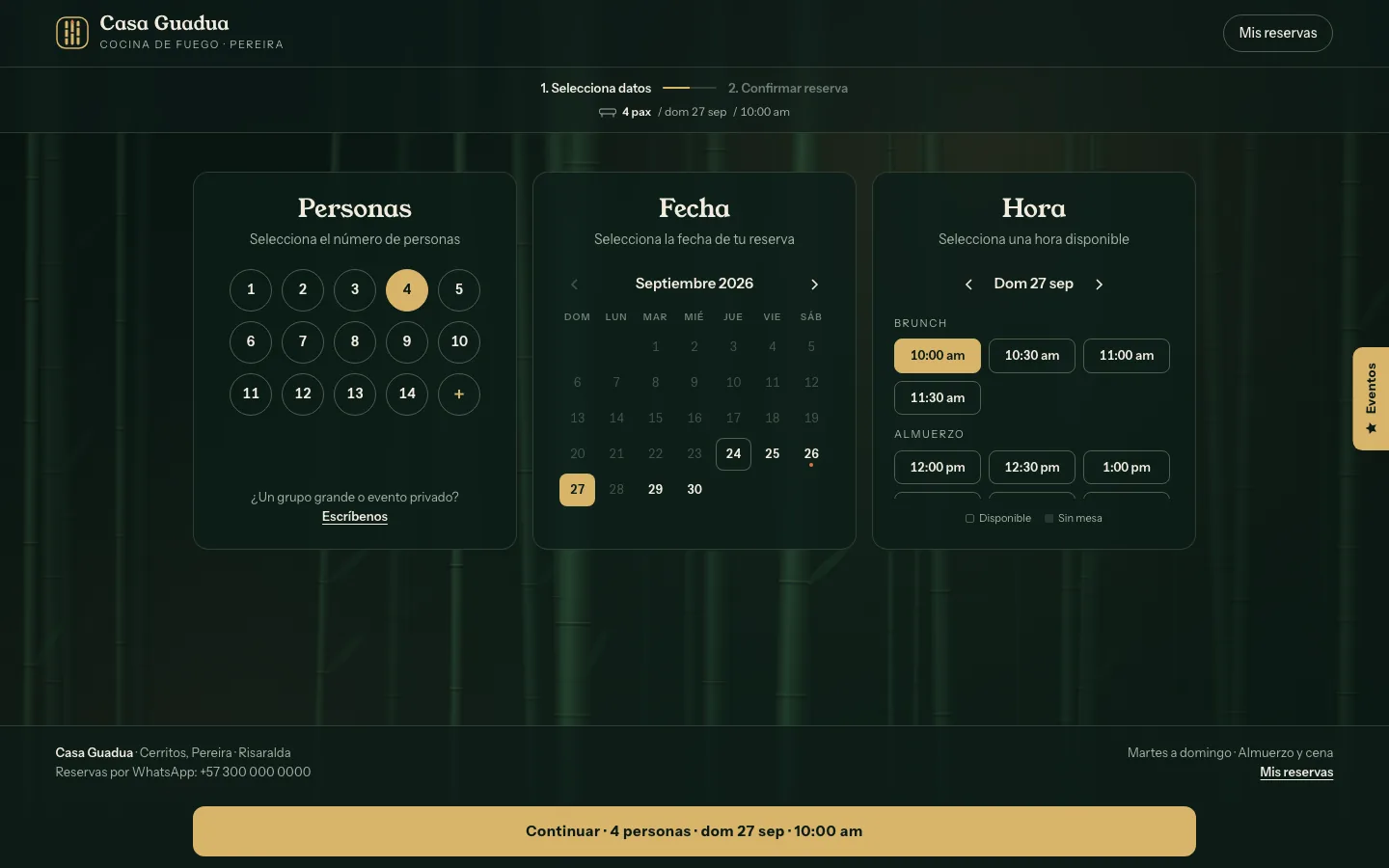Continue with 4 personas reservation
The width and height of the screenshot is (1389, 868).
tap(694, 831)
